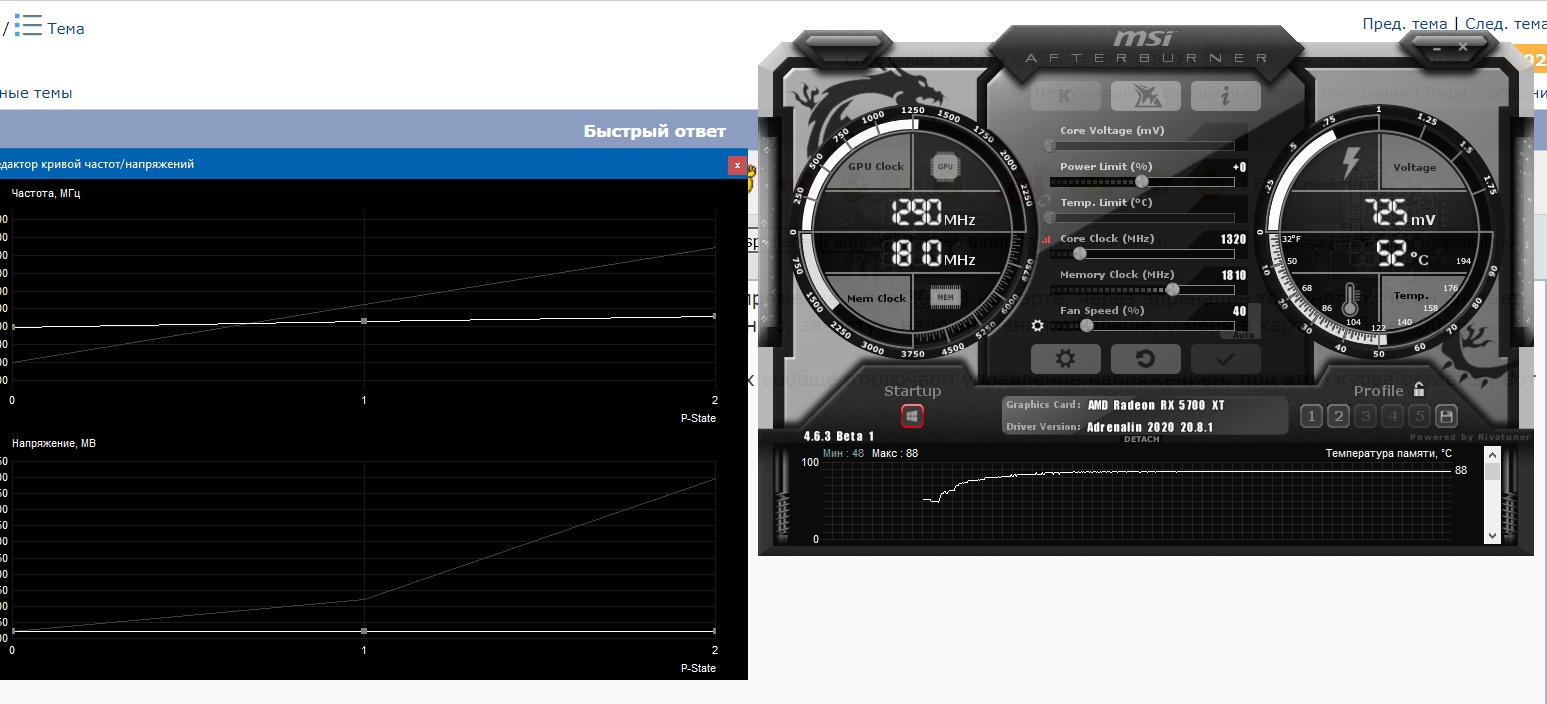Select voltage curve point at P-State 2

(714, 631)
